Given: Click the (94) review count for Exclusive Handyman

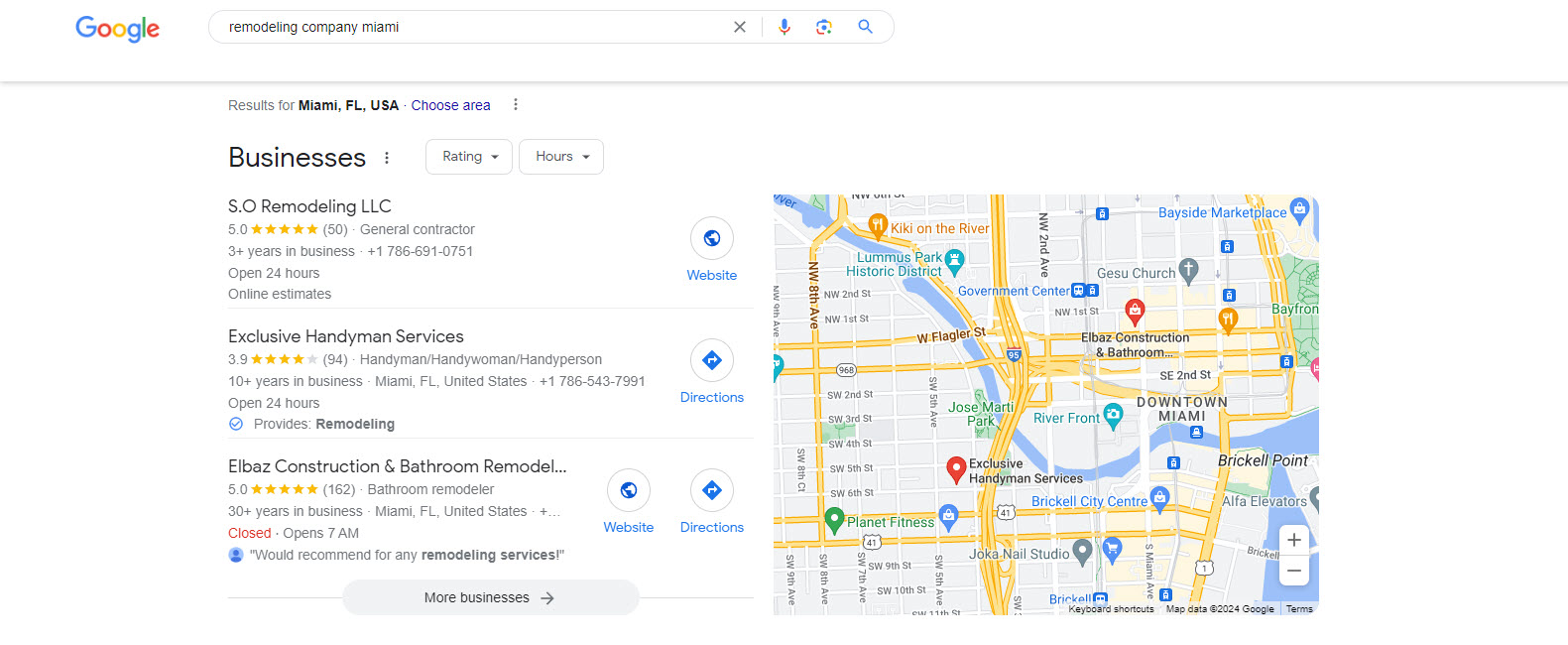Looking at the screenshot, I should pos(335,359).
